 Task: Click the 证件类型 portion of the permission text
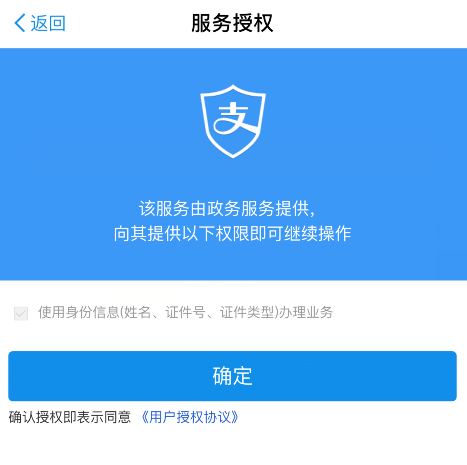pyautogui.click(x=247, y=312)
